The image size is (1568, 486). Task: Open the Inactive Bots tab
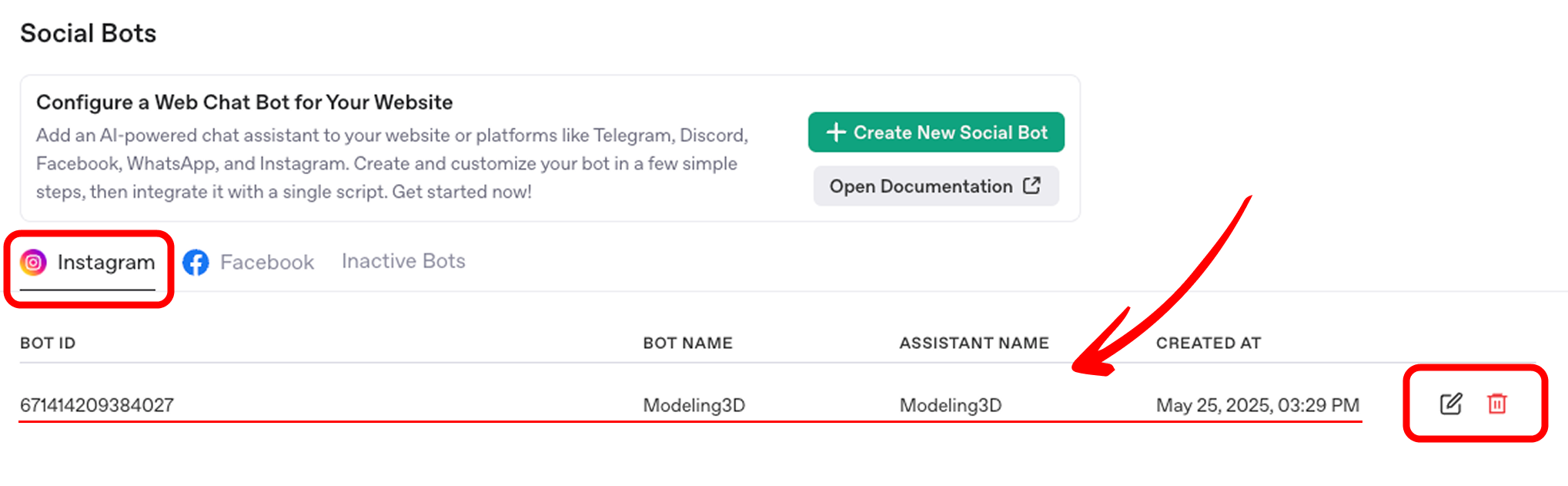coord(403,261)
